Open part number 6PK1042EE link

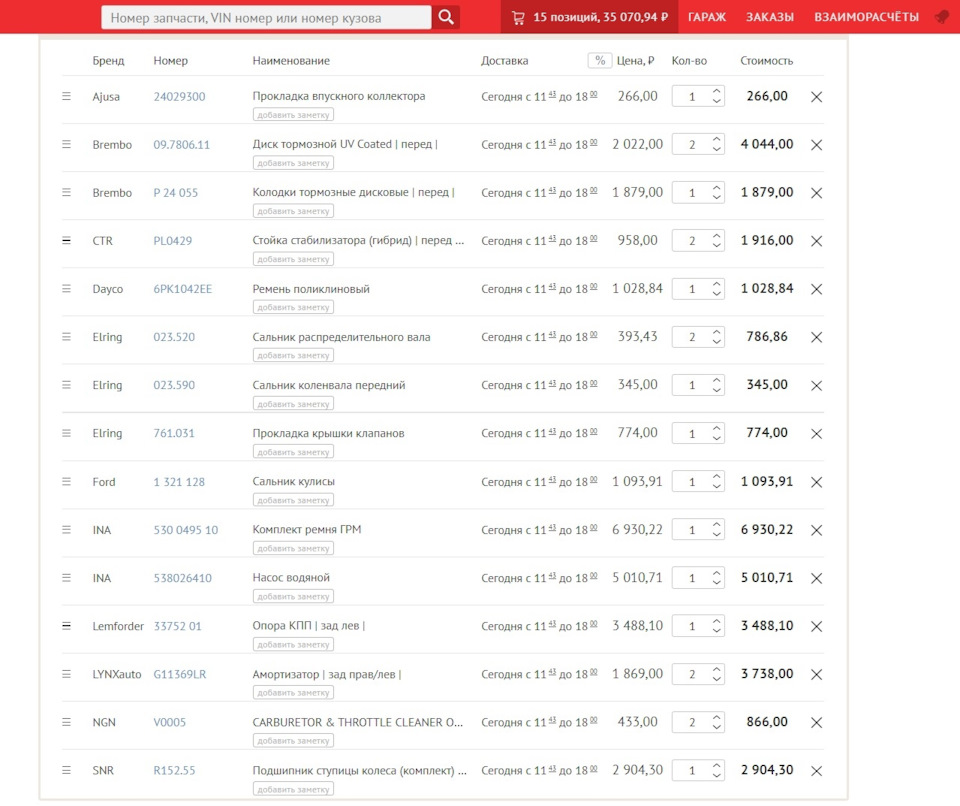183,289
